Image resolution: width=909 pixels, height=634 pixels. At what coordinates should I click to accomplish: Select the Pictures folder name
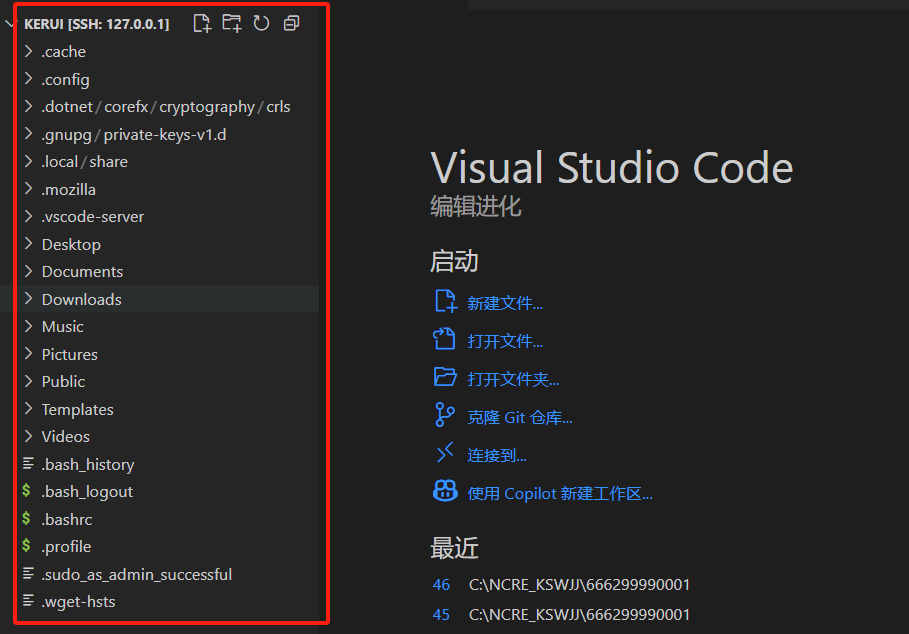pyautogui.click(x=70, y=354)
